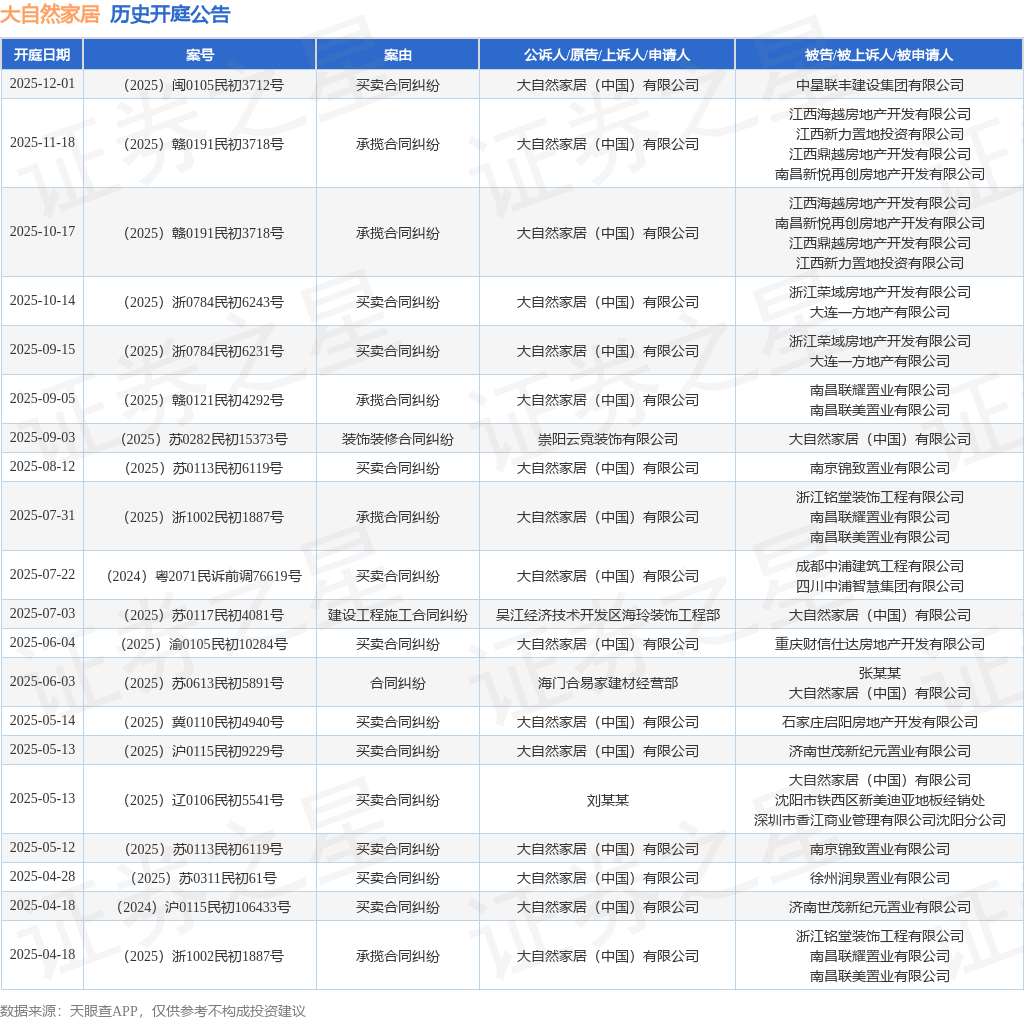
Task: Click the date 2025-10-14
Action: coord(42,300)
